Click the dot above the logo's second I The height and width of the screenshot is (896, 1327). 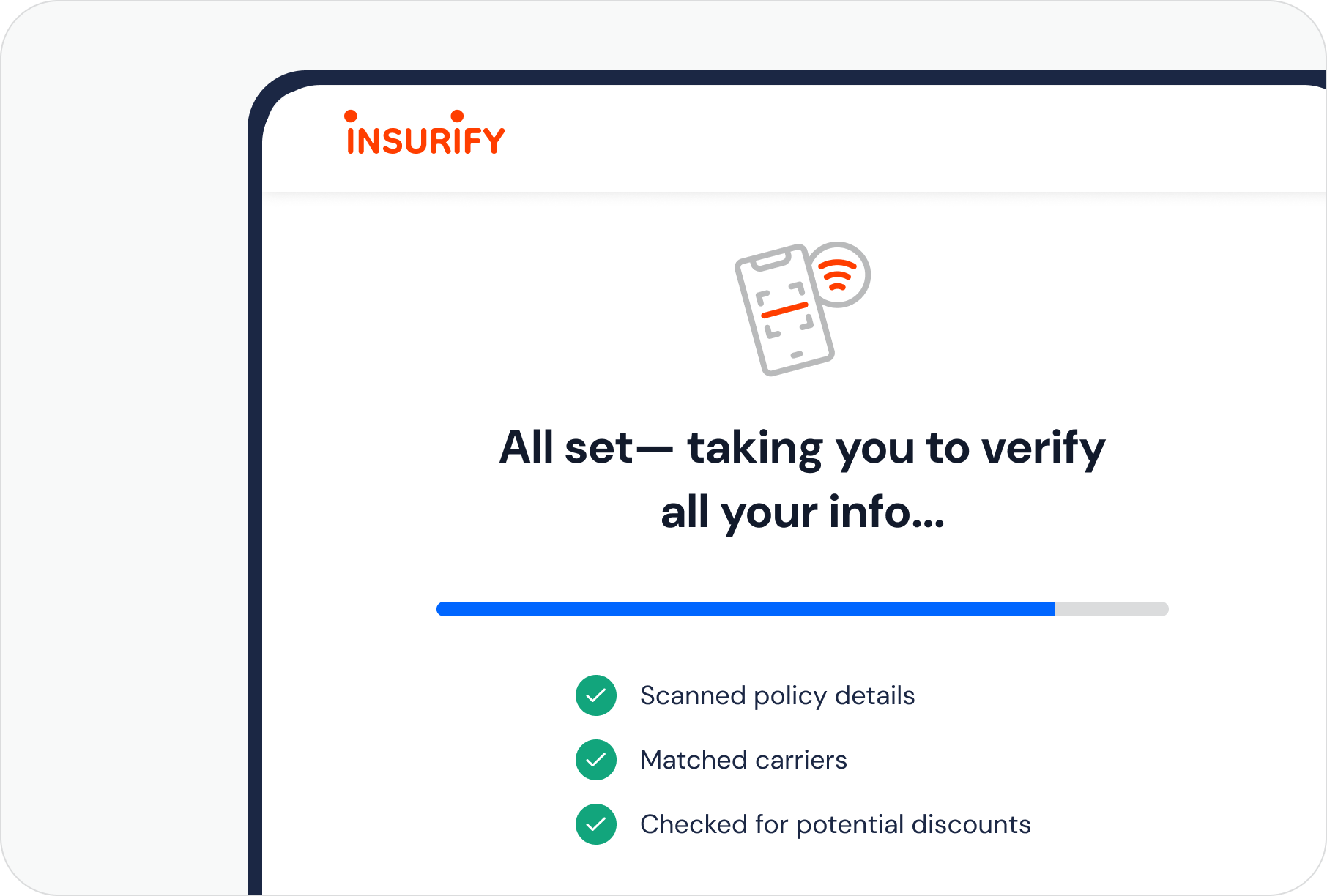pos(457,116)
